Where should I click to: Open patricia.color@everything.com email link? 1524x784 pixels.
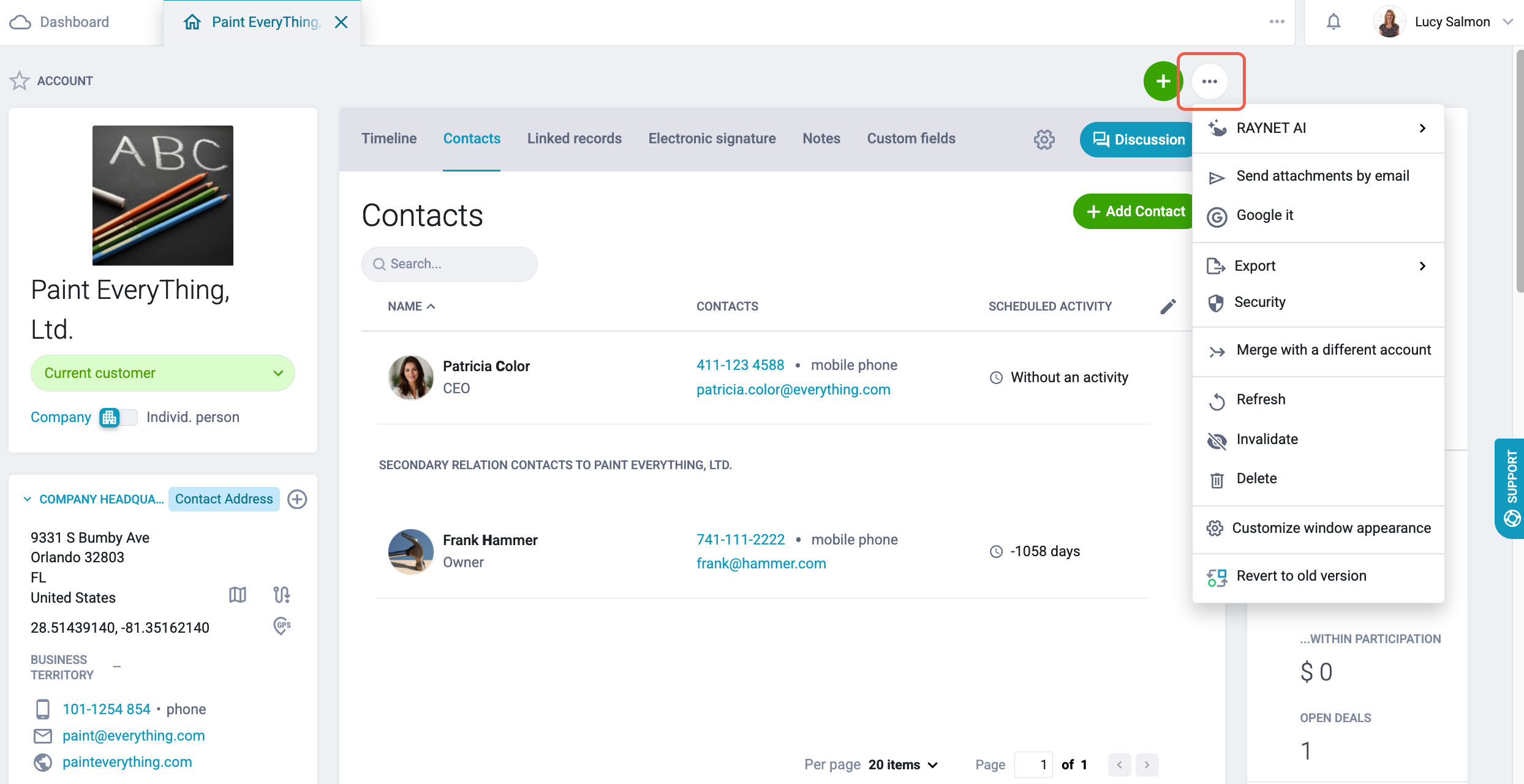[x=793, y=390]
